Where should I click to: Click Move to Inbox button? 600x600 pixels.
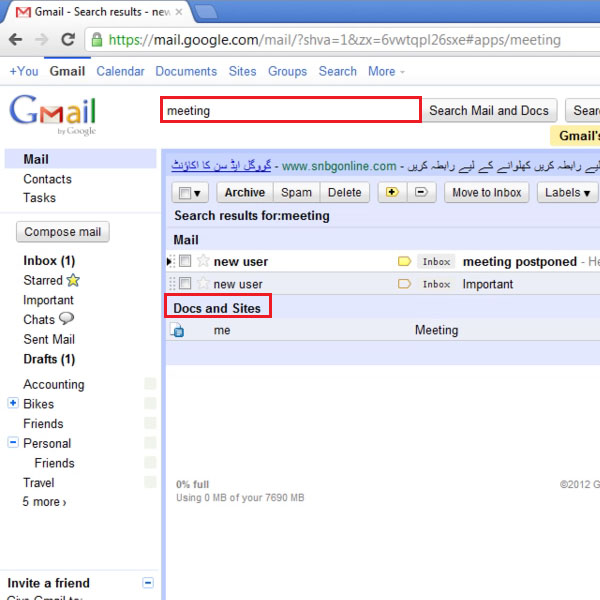[487, 192]
